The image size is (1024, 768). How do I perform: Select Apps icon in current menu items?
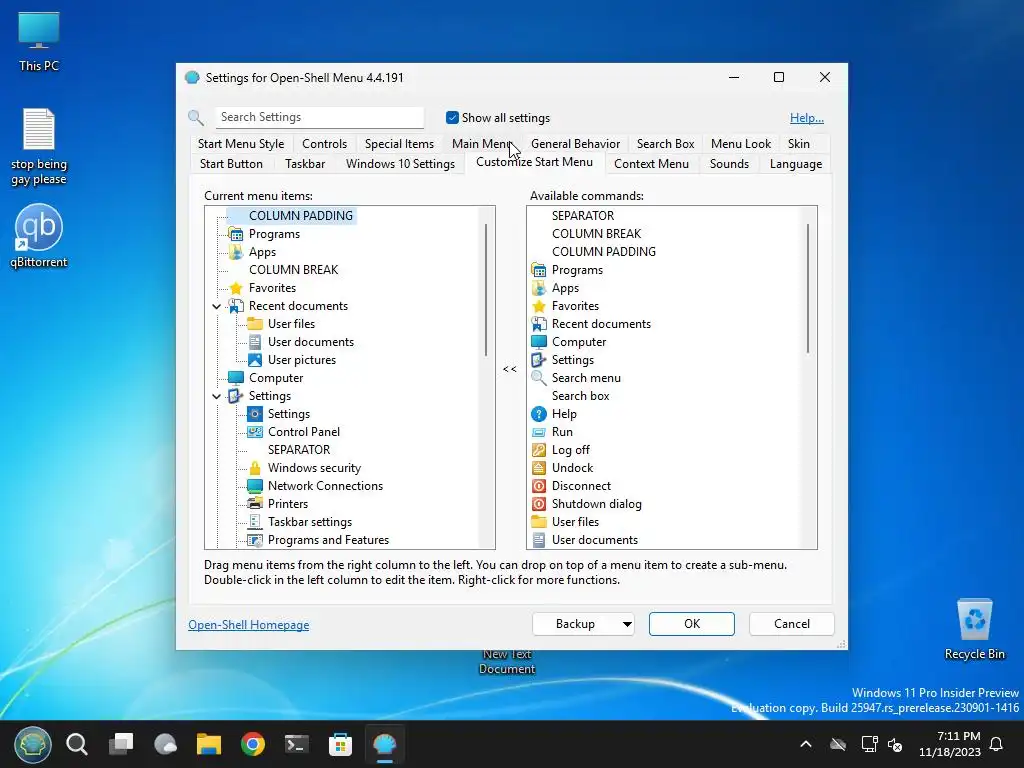tap(236, 252)
